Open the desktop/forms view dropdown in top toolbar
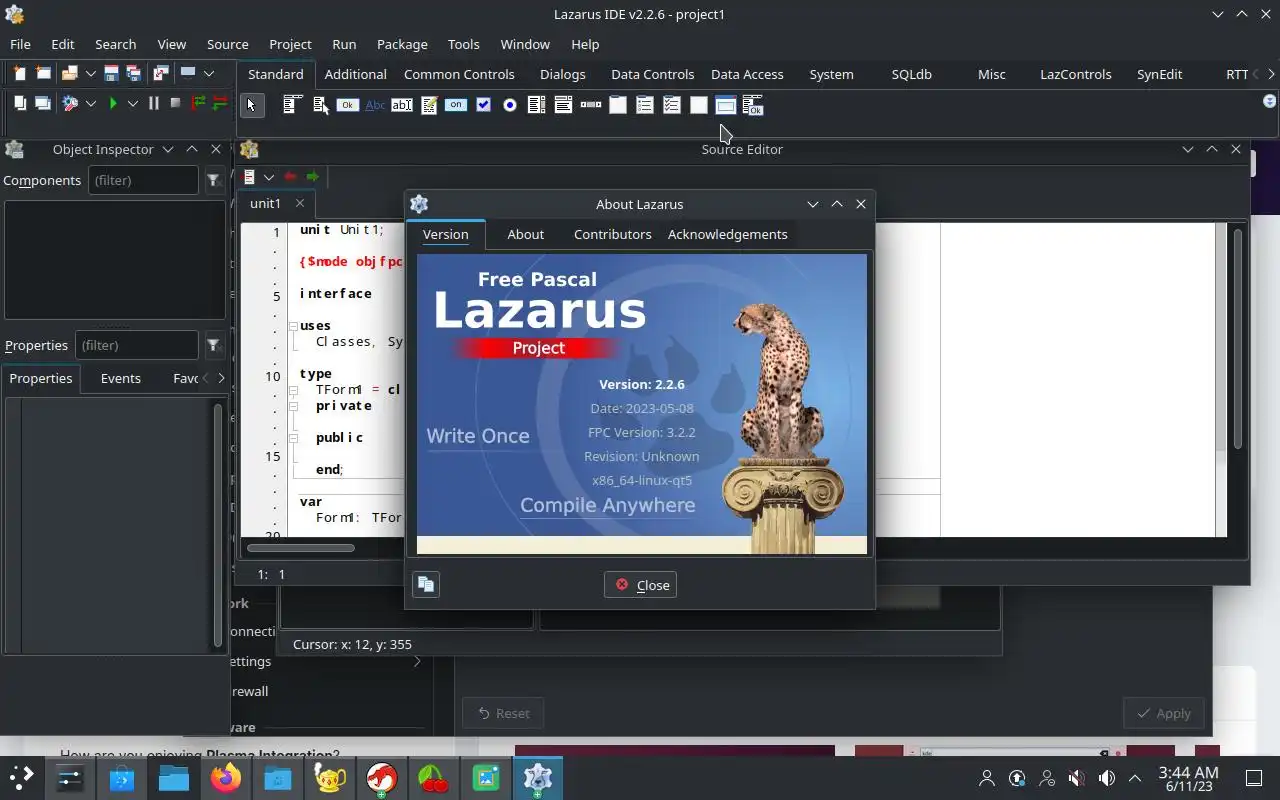Viewport: 1280px width, 800px height. click(209, 73)
